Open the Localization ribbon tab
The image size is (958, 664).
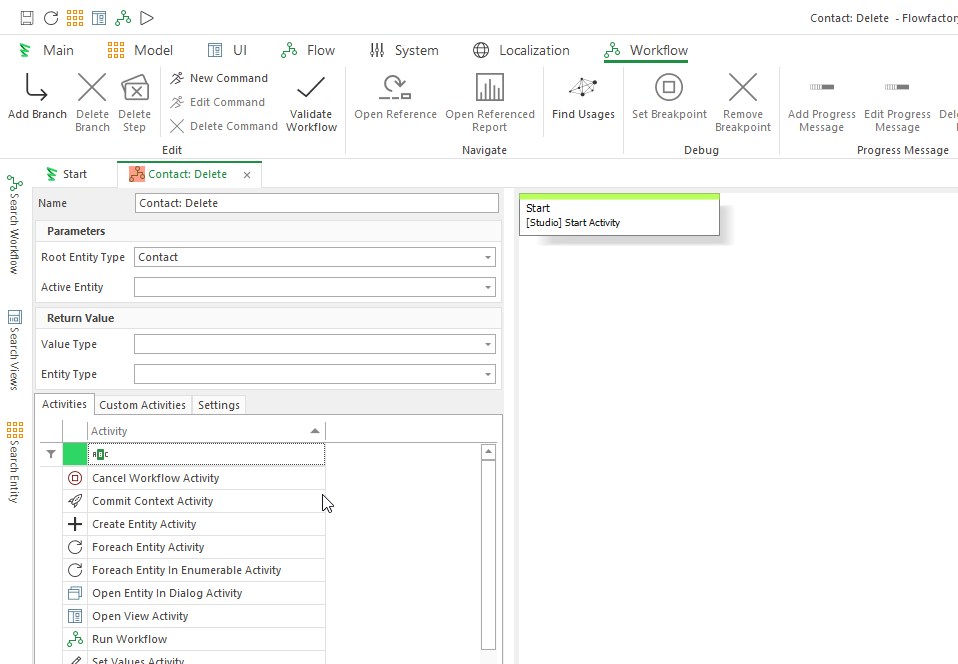coord(521,50)
